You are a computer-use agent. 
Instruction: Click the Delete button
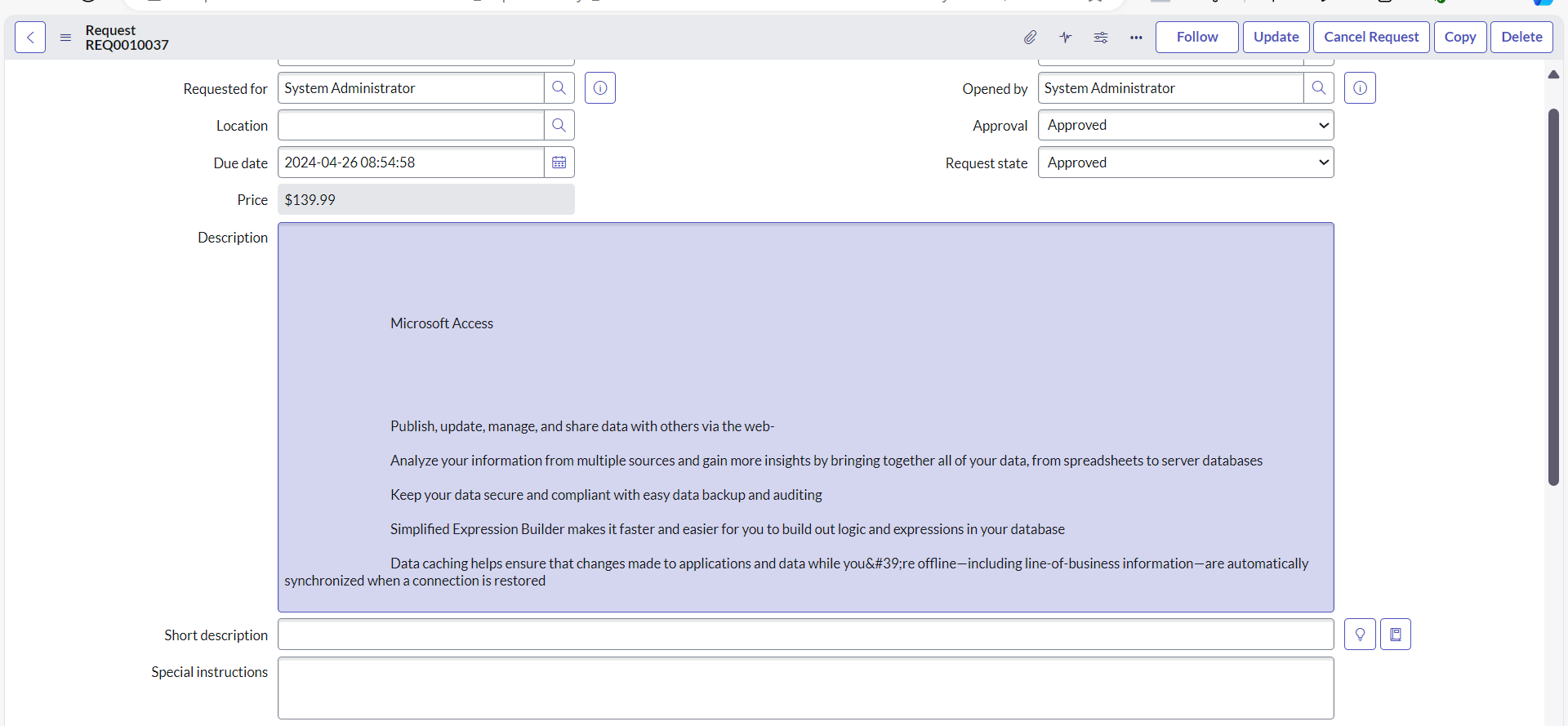[x=1521, y=38]
